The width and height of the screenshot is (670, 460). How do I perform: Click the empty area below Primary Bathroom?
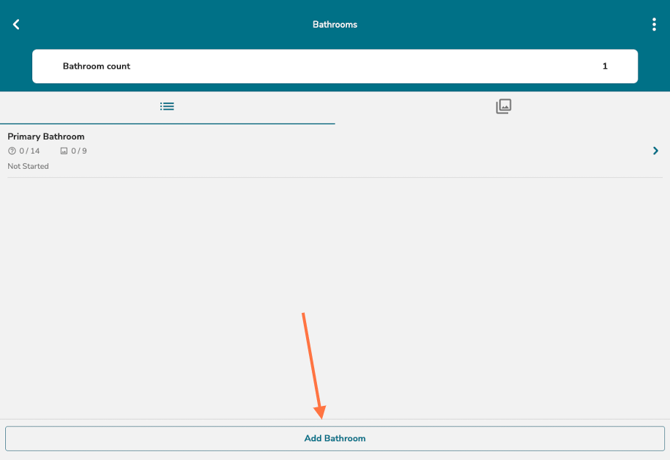334,260
